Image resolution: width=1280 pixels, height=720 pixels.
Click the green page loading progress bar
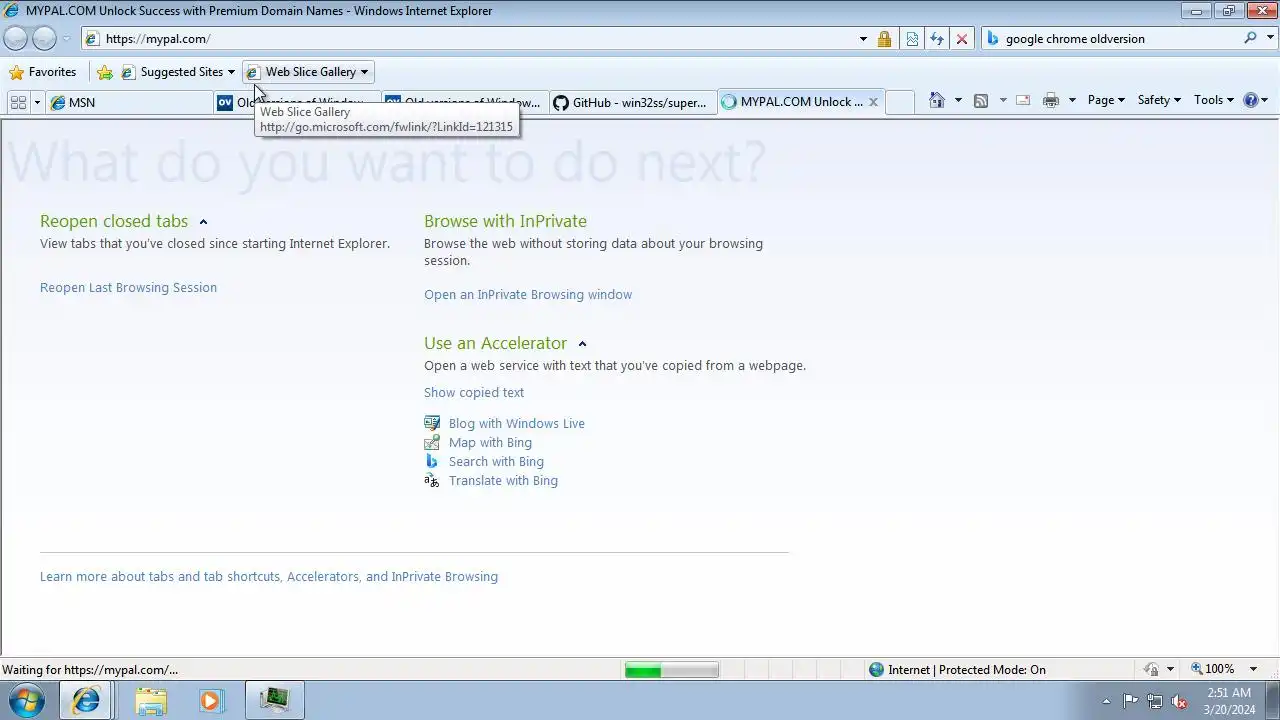pyautogui.click(x=671, y=670)
